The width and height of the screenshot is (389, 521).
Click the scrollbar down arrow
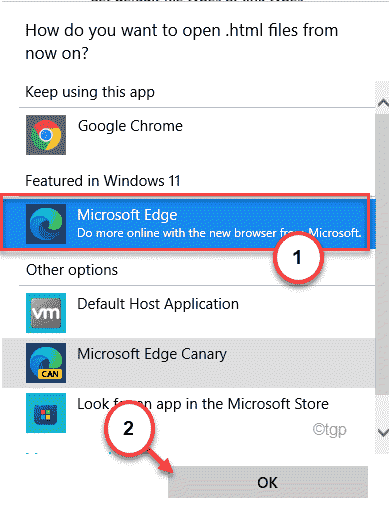point(382,433)
